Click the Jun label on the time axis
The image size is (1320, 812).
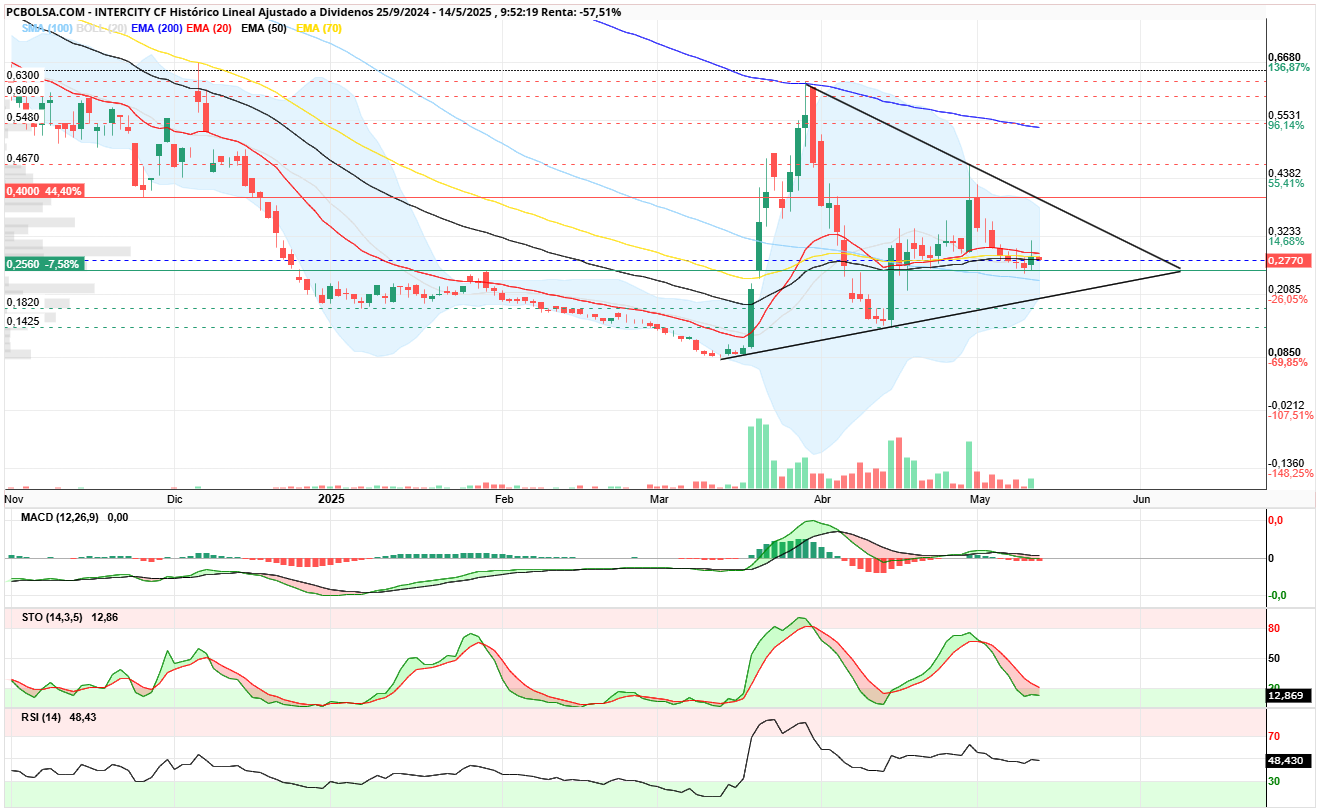click(x=1141, y=498)
